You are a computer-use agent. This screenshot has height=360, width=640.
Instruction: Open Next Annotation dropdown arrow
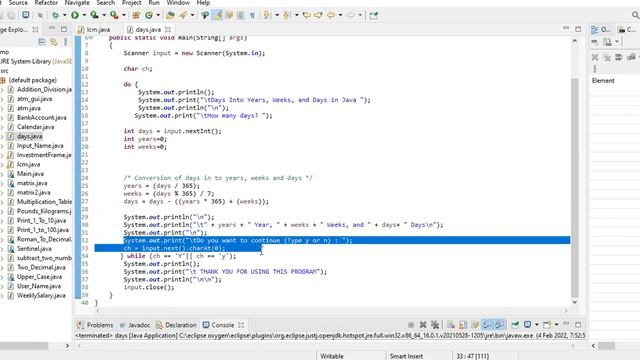[276, 15]
